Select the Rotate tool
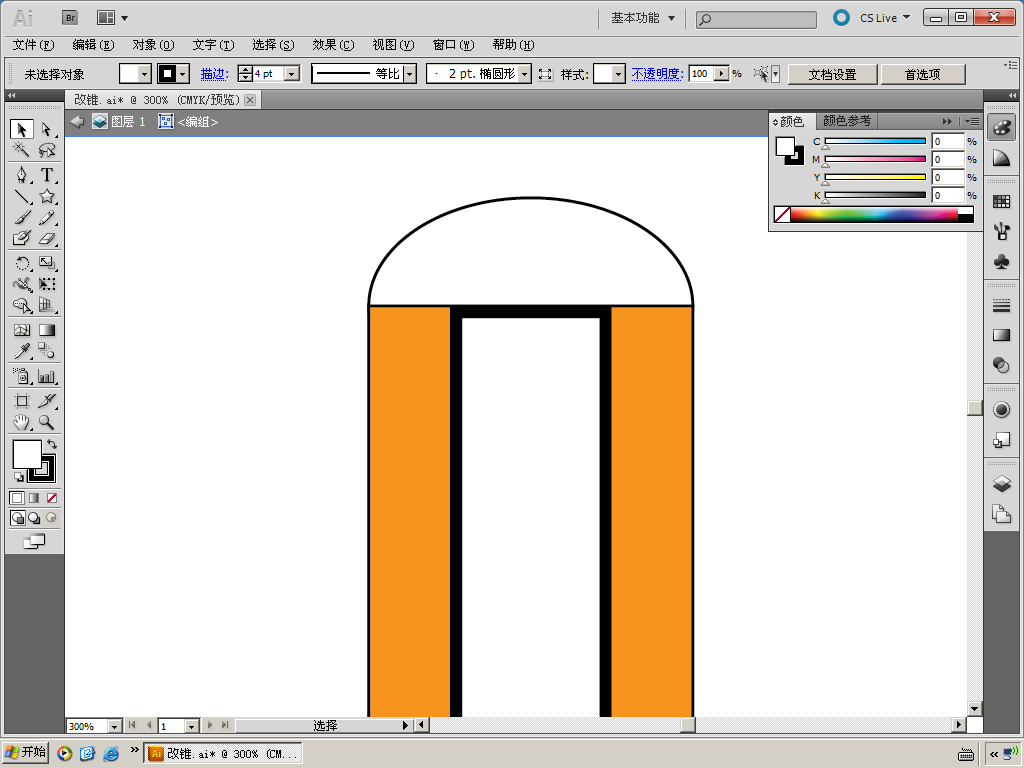The width and height of the screenshot is (1024, 768). click(21, 263)
